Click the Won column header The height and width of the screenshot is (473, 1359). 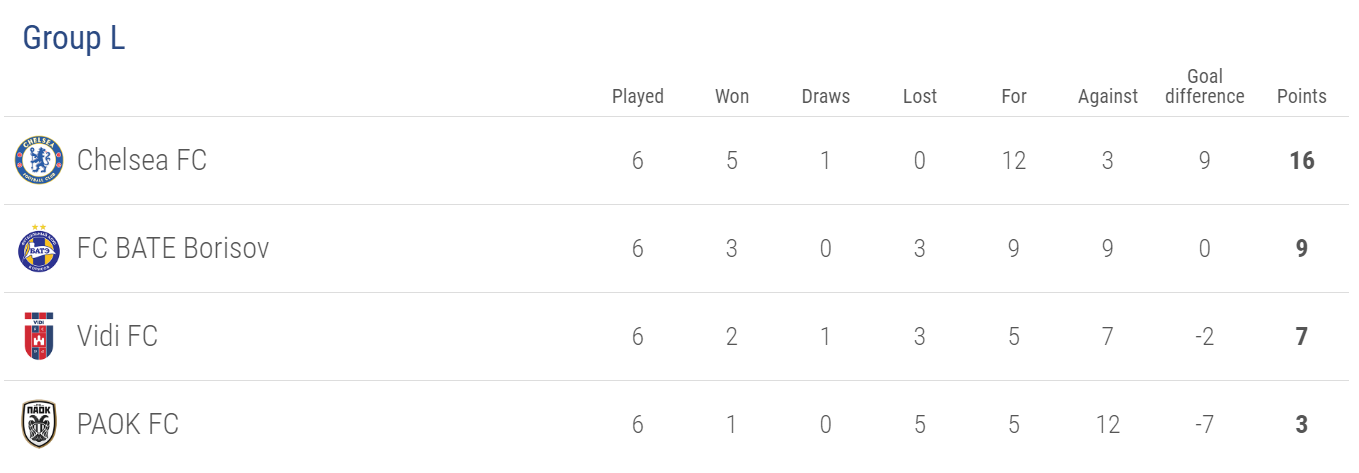coord(732,96)
